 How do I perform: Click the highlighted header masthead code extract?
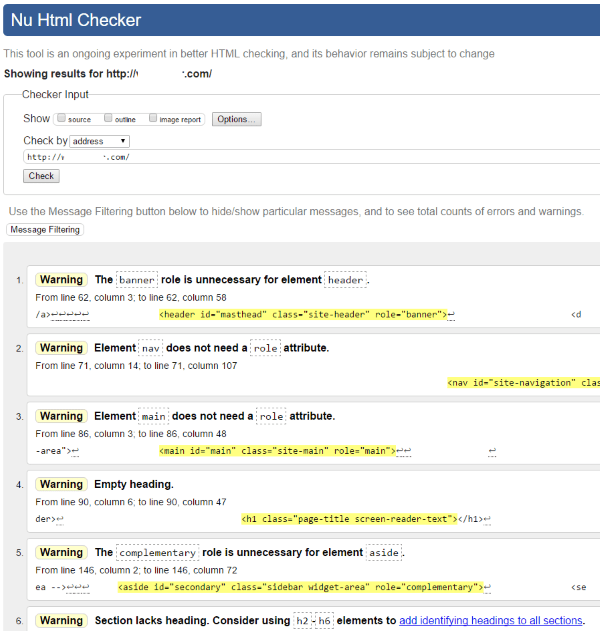(303, 314)
